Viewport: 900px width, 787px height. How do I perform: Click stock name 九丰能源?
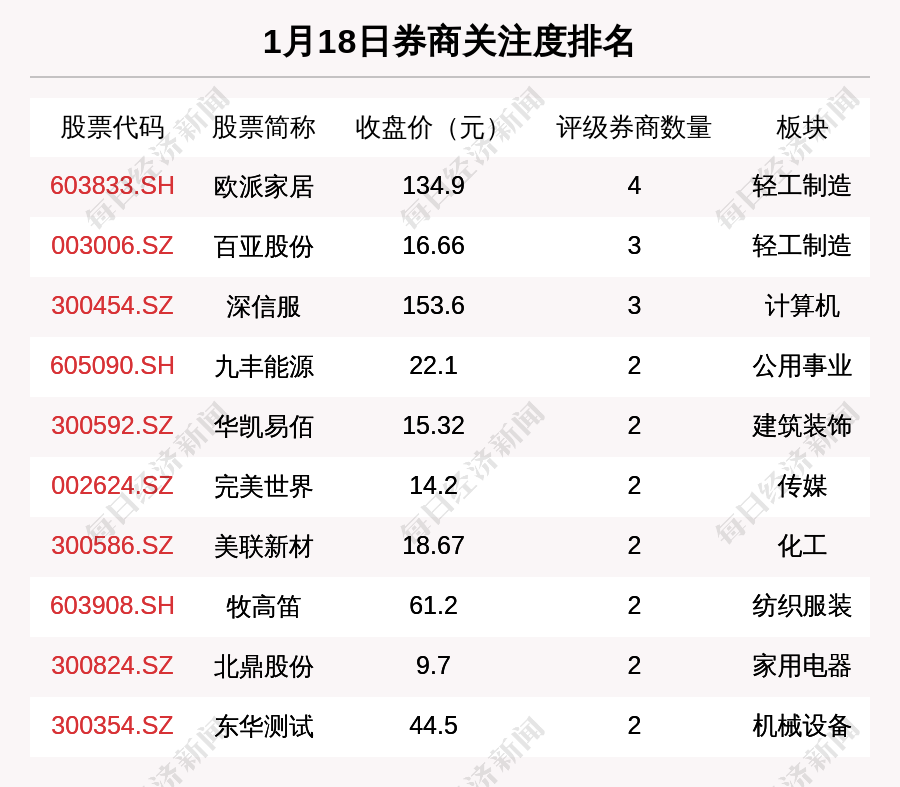263,367
